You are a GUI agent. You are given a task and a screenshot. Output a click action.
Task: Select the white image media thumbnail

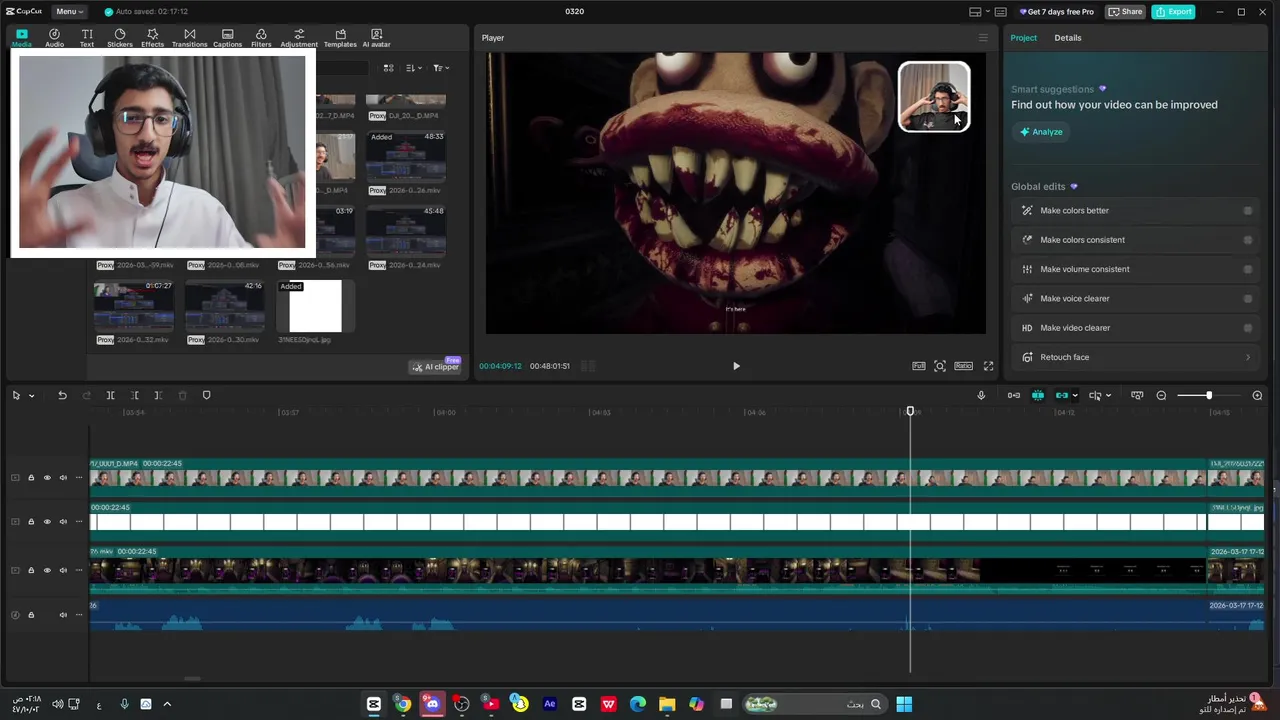pyautogui.click(x=315, y=306)
